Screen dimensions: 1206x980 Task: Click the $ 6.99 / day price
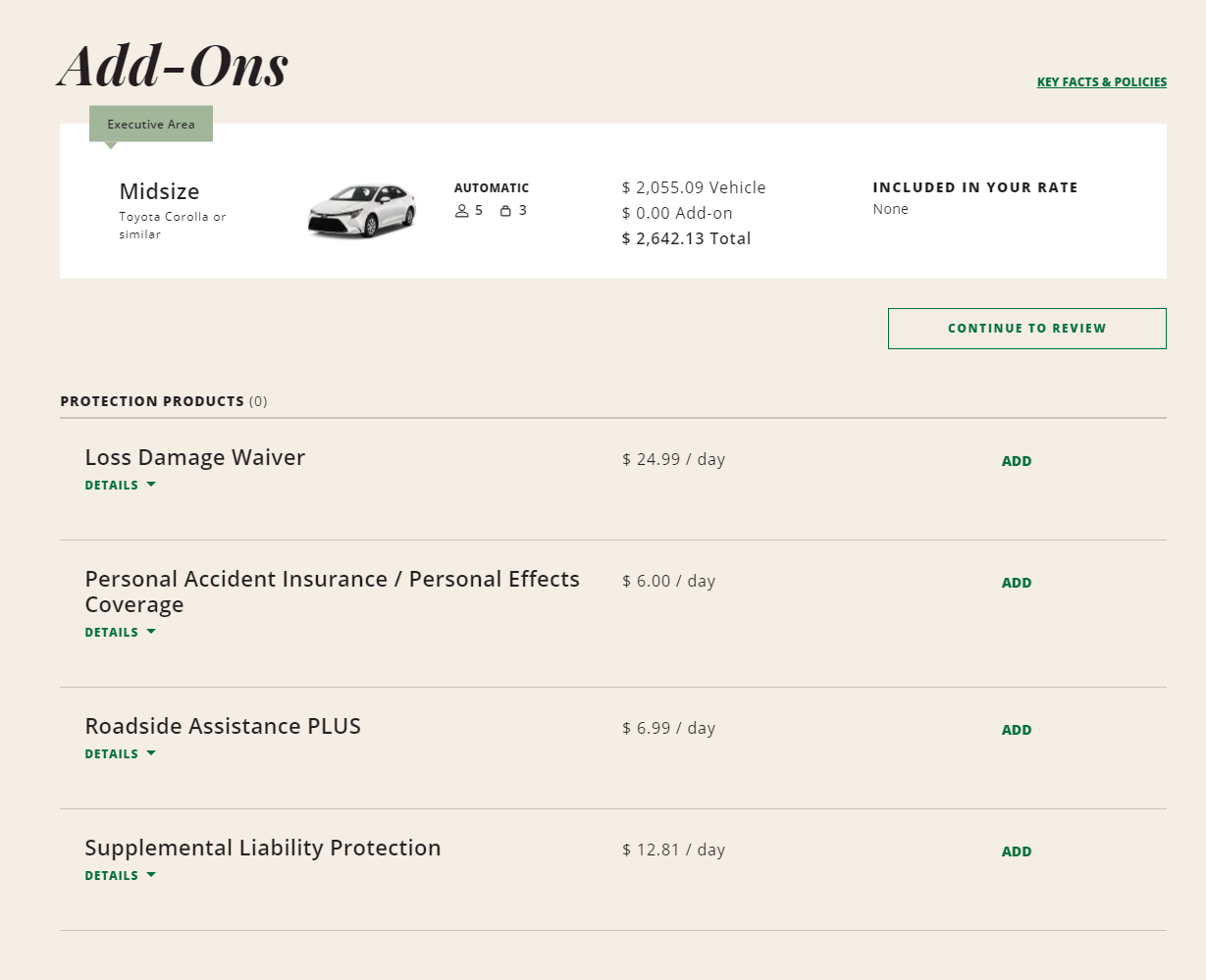tap(668, 728)
